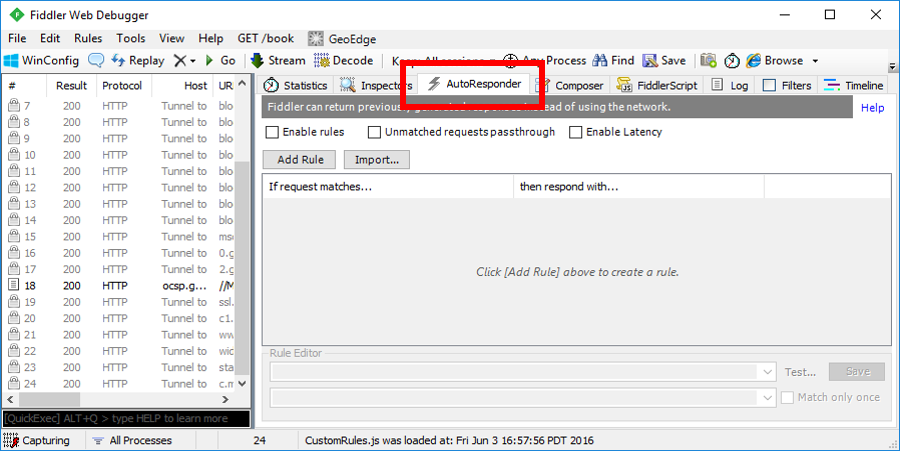Toggle the Enable Latency checkbox
900x451 pixels.
[x=575, y=132]
